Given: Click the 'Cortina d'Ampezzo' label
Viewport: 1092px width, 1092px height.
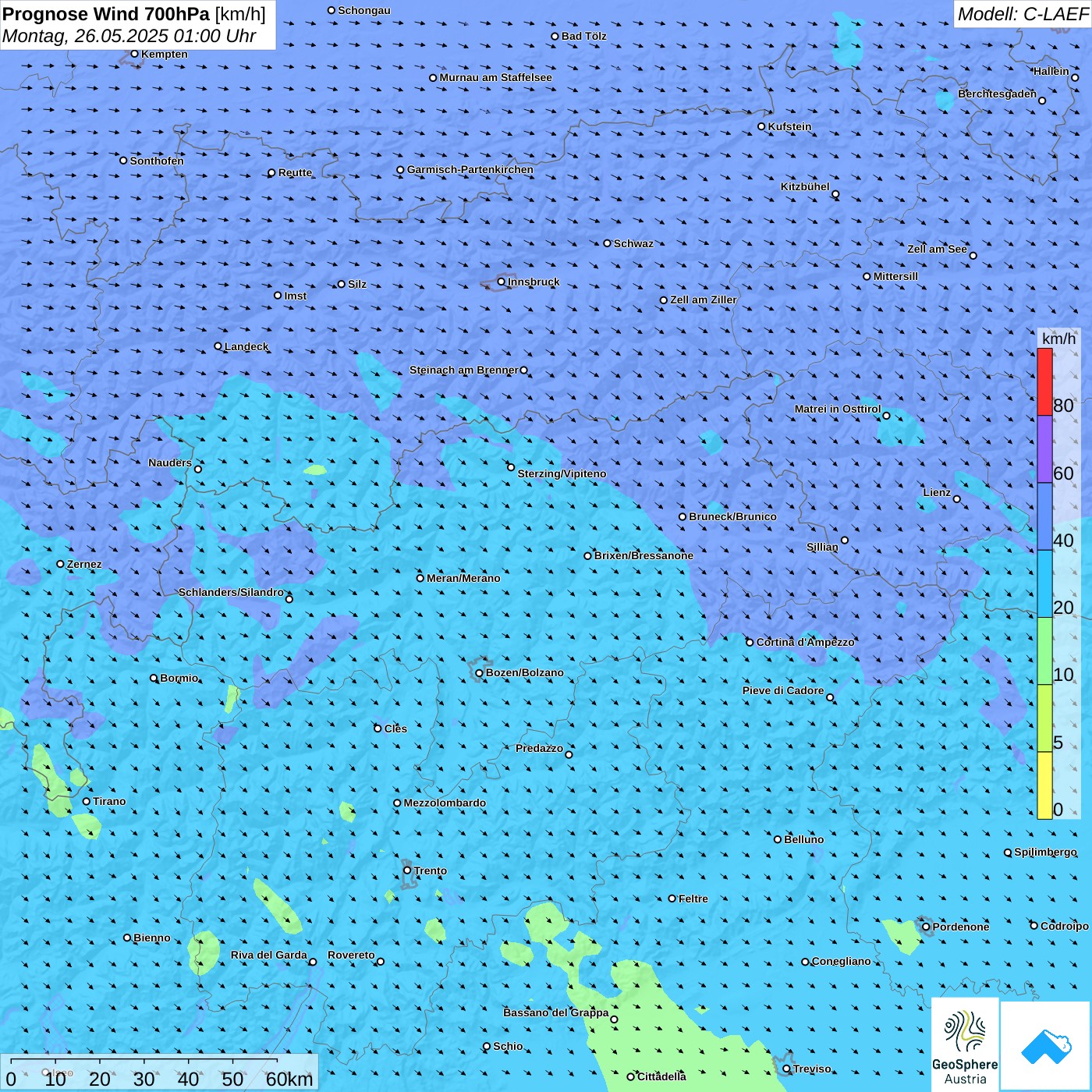Looking at the screenshot, I should [x=806, y=642].
